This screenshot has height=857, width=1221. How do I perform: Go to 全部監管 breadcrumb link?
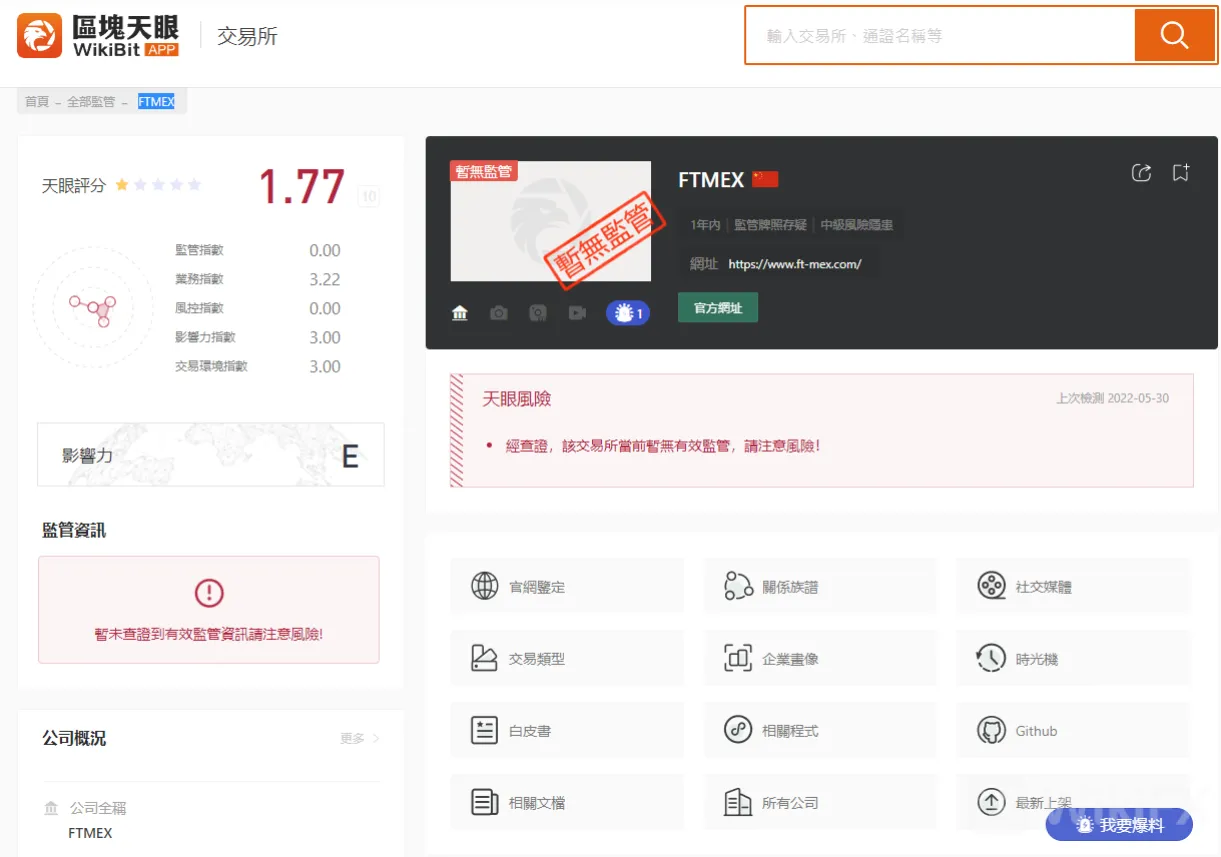pyautogui.click(x=91, y=102)
